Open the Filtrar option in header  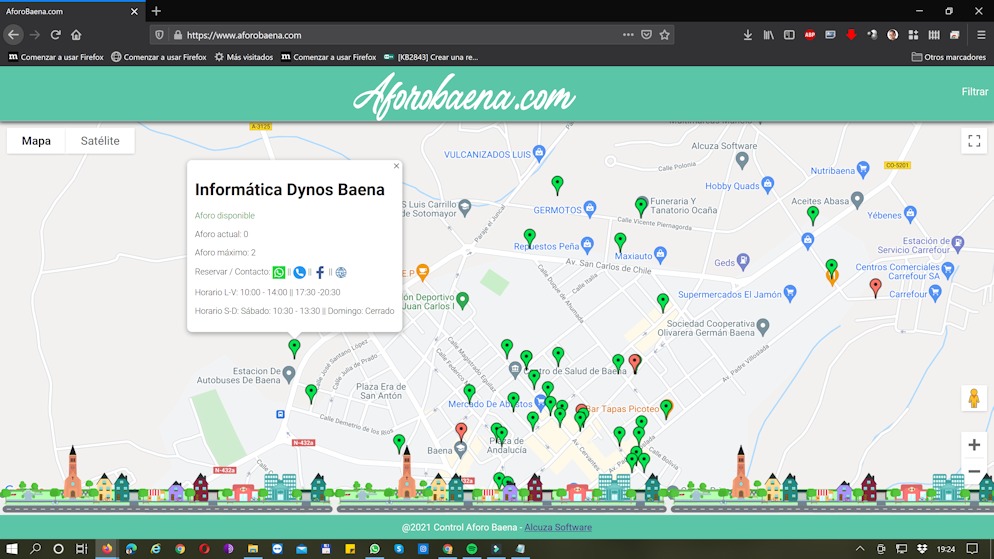pyautogui.click(x=974, y=92)
